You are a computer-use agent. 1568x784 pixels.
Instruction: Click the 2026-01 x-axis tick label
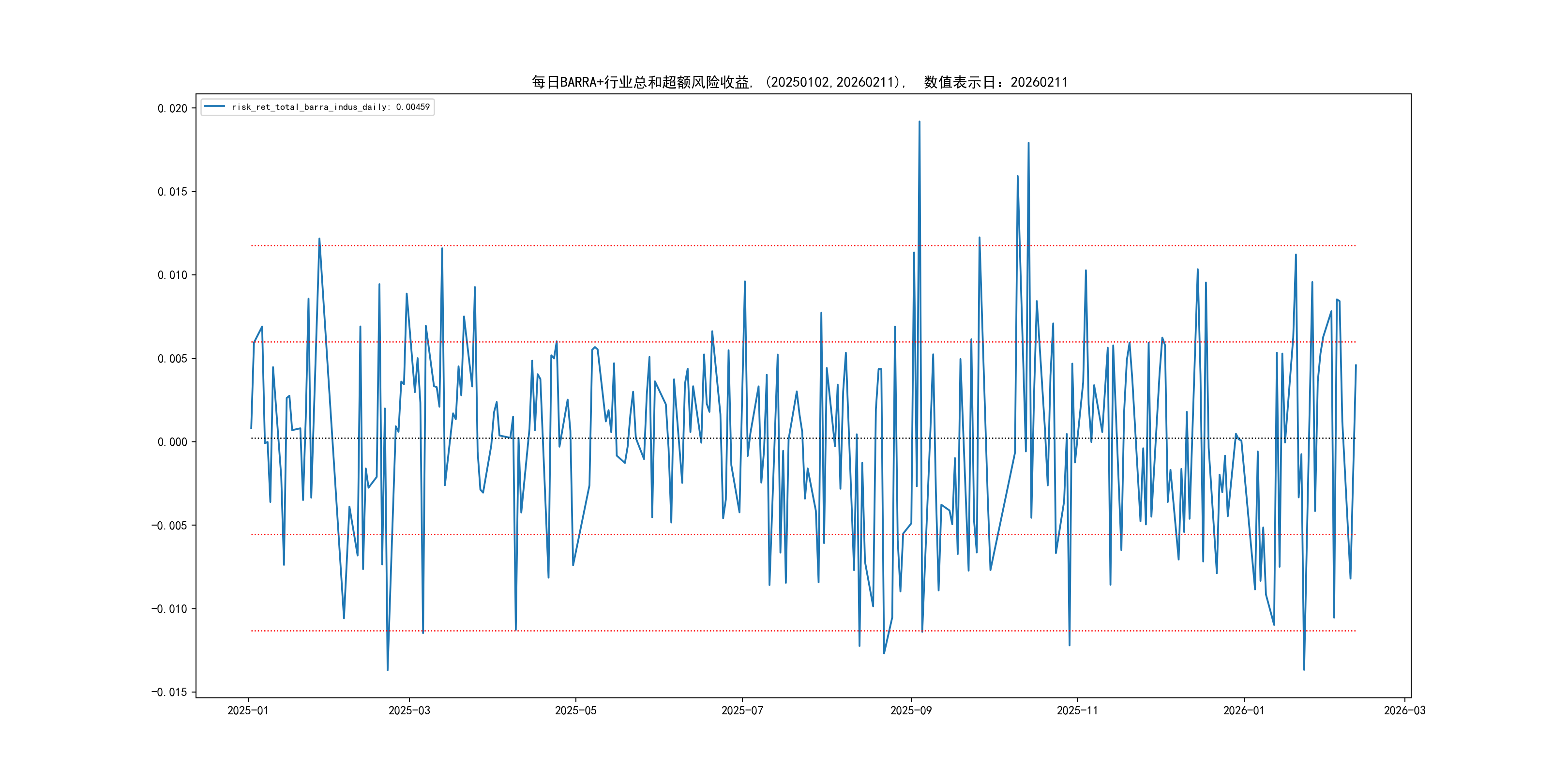[1244, 710]
